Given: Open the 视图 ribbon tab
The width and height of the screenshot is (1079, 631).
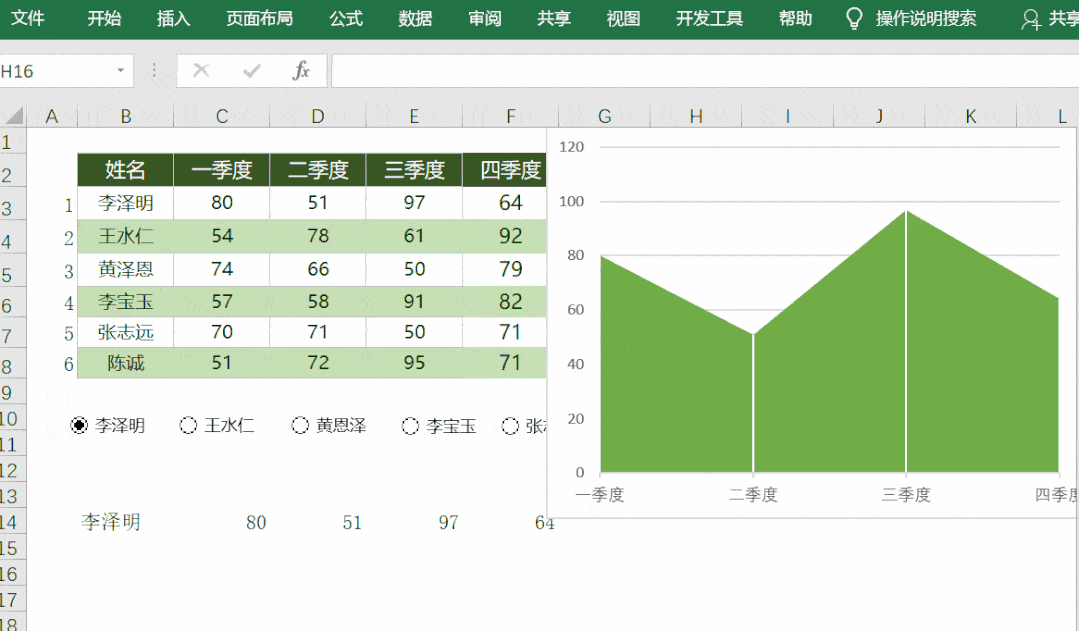Looking at the screenshot, I should [x=623, y=18].
